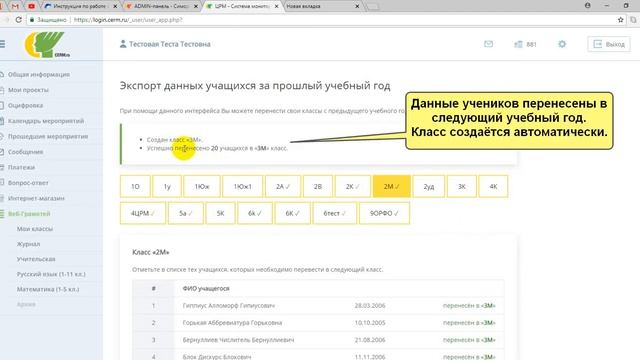Switch to the Новая вкладка tab

coord(322,6)
